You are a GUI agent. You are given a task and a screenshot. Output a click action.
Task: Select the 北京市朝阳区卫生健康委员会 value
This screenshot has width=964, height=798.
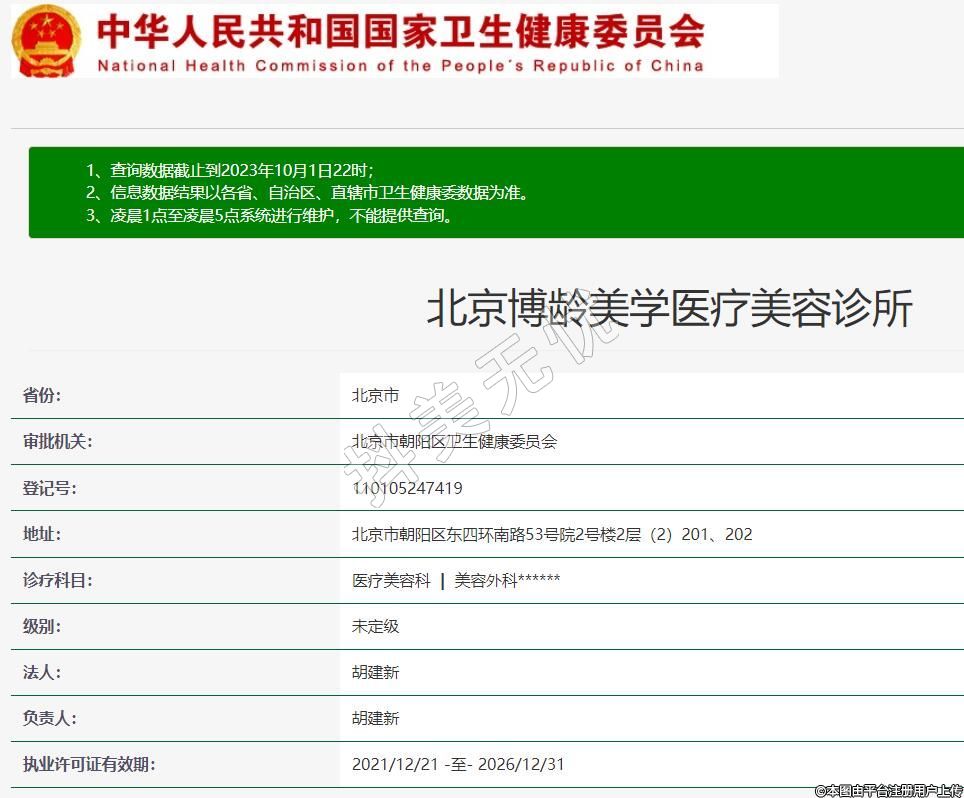(454, 441)
